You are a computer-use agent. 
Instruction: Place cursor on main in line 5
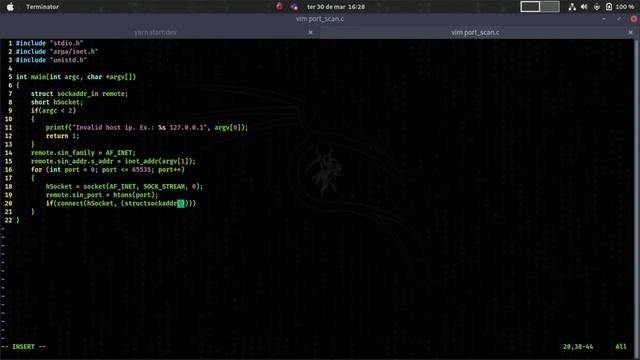[x=38, y=77]
